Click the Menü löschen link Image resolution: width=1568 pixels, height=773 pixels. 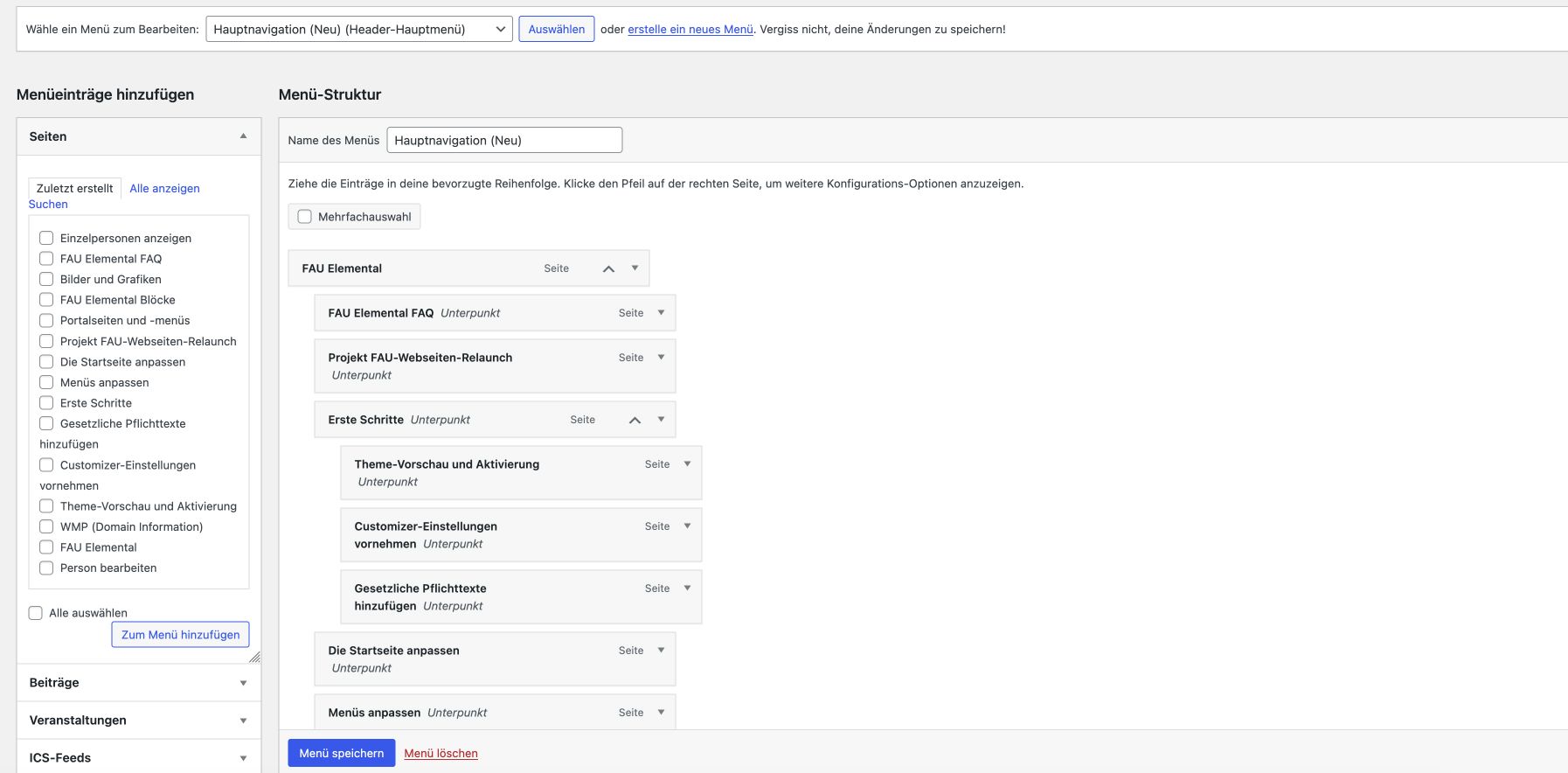pos(441,753)
